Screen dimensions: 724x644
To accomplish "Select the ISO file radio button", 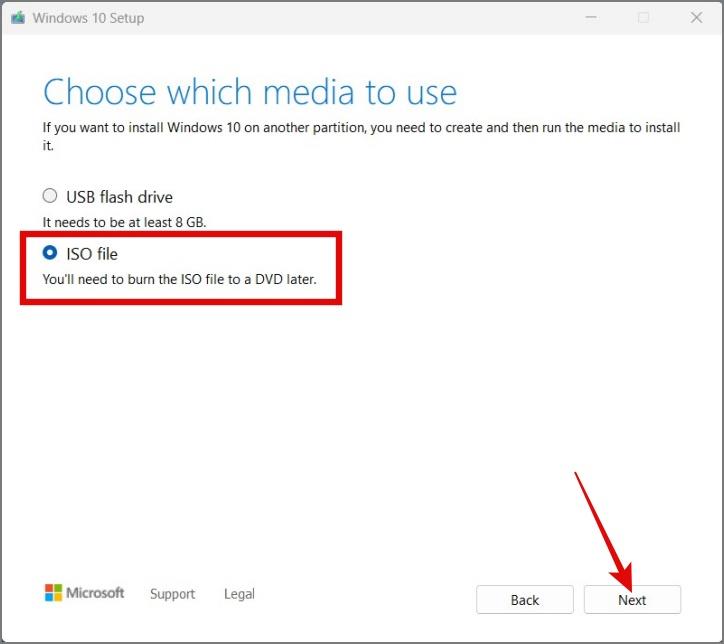I will click(50, 253).
